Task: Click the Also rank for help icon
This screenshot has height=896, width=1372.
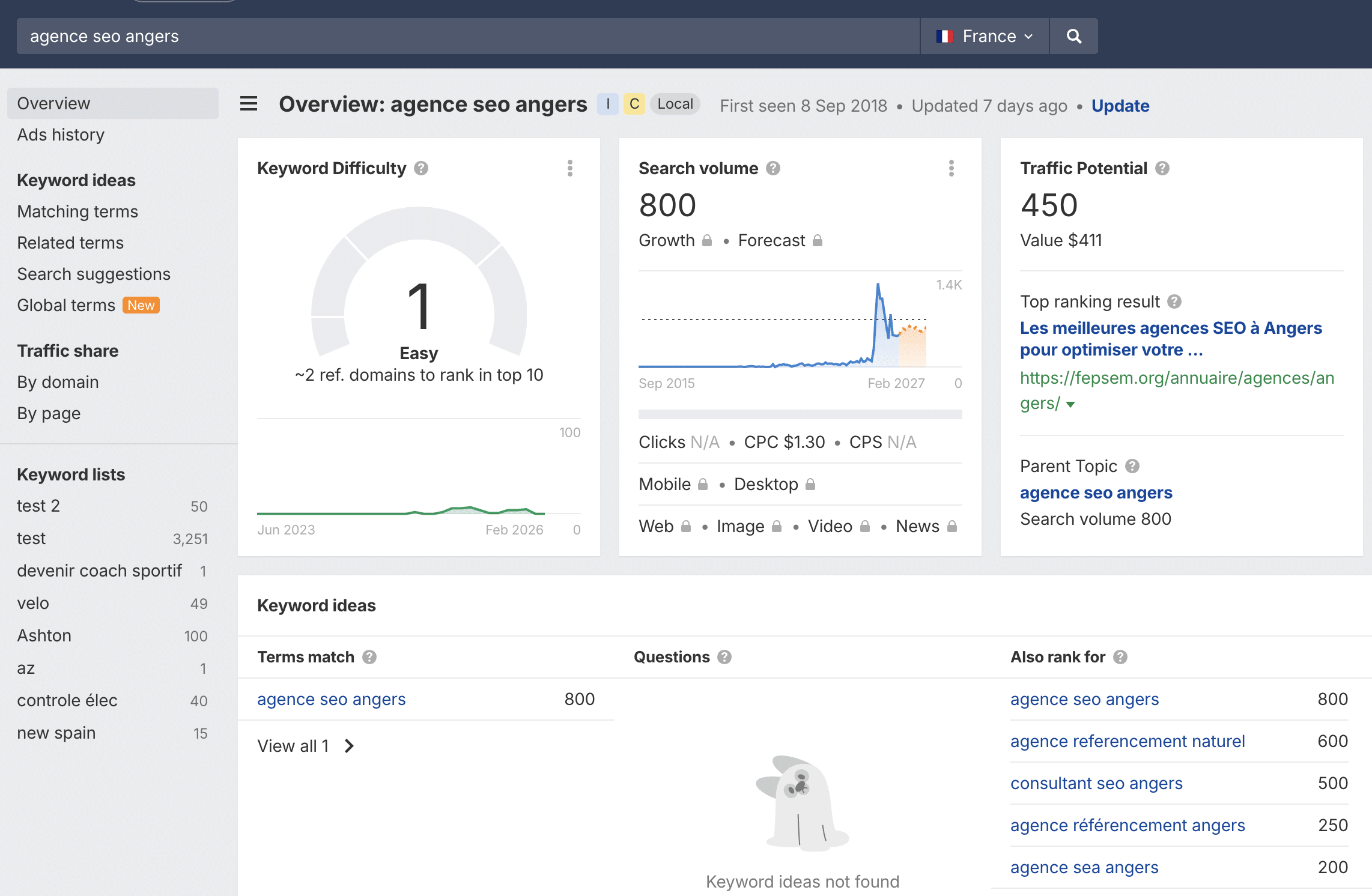Action: 1120,657
